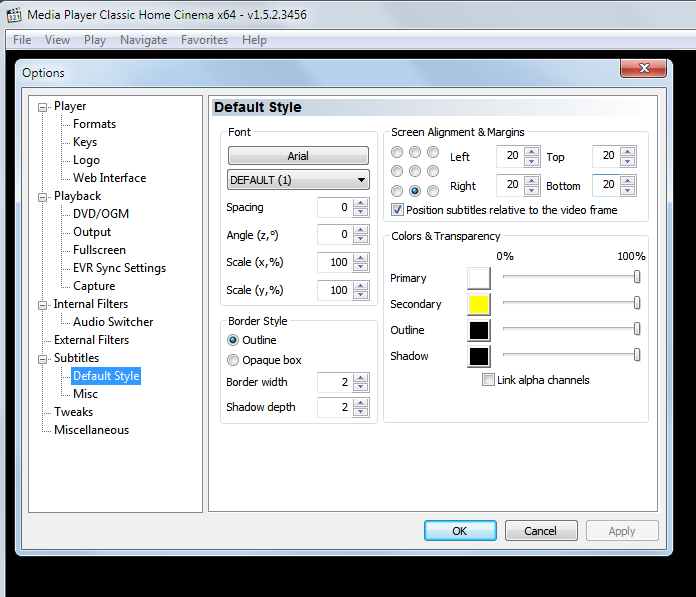Select Audio Switcher tree item
The width and height of the screenshot is (696, 597).
(113, 322)
